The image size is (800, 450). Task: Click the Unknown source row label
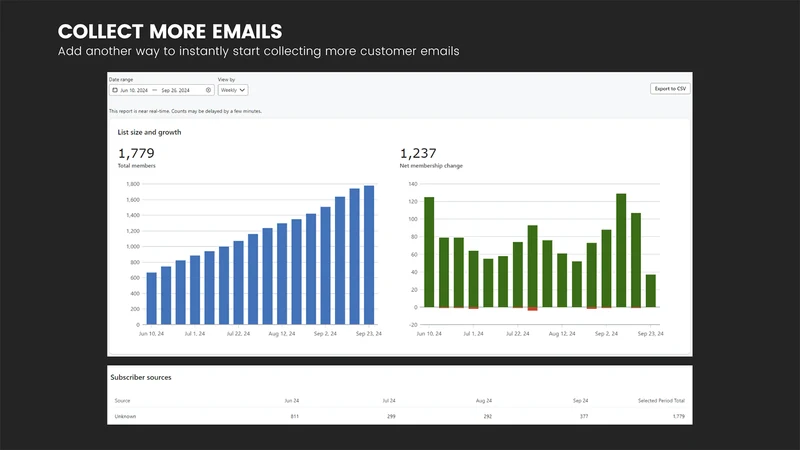click(125, 416)
